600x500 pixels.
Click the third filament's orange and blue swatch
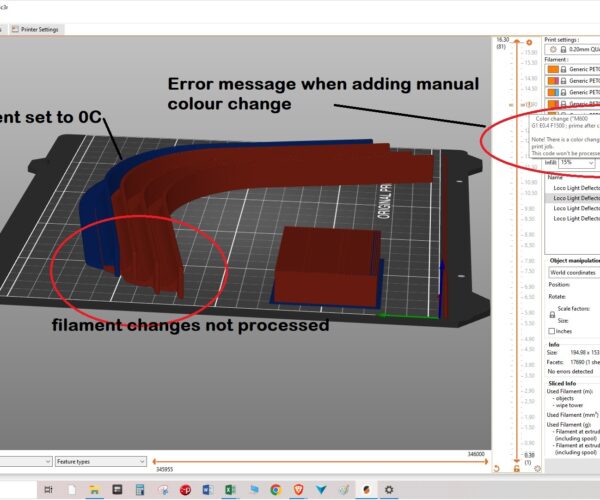point(553,92)
